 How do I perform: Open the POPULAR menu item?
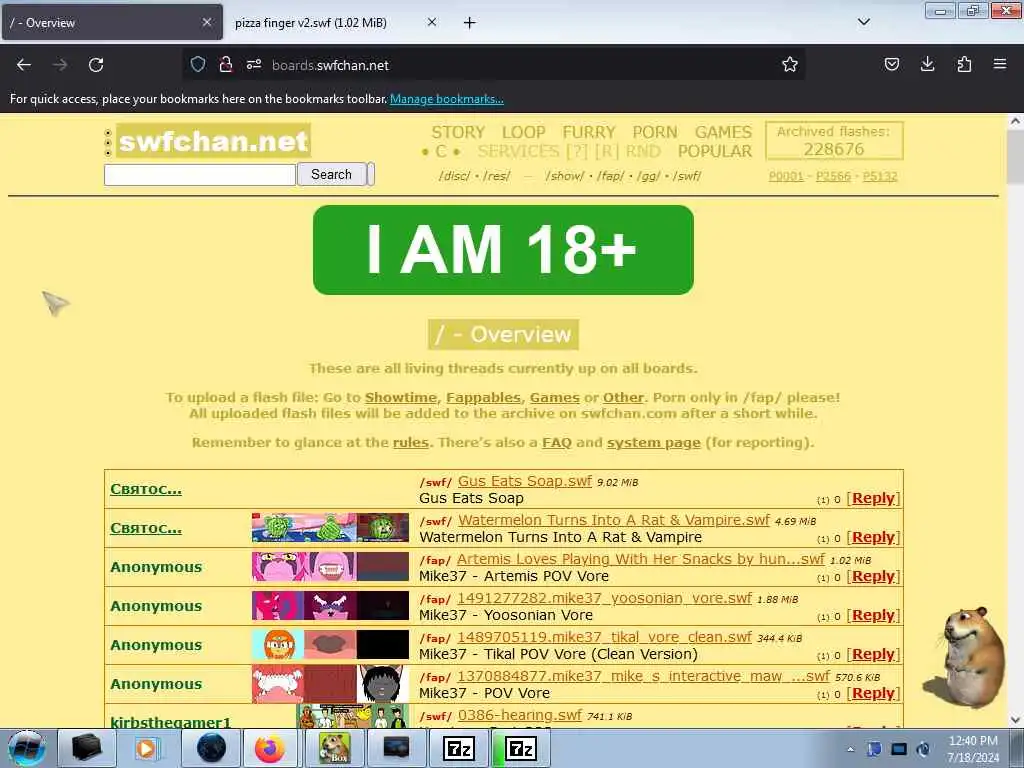click(714, 152)
